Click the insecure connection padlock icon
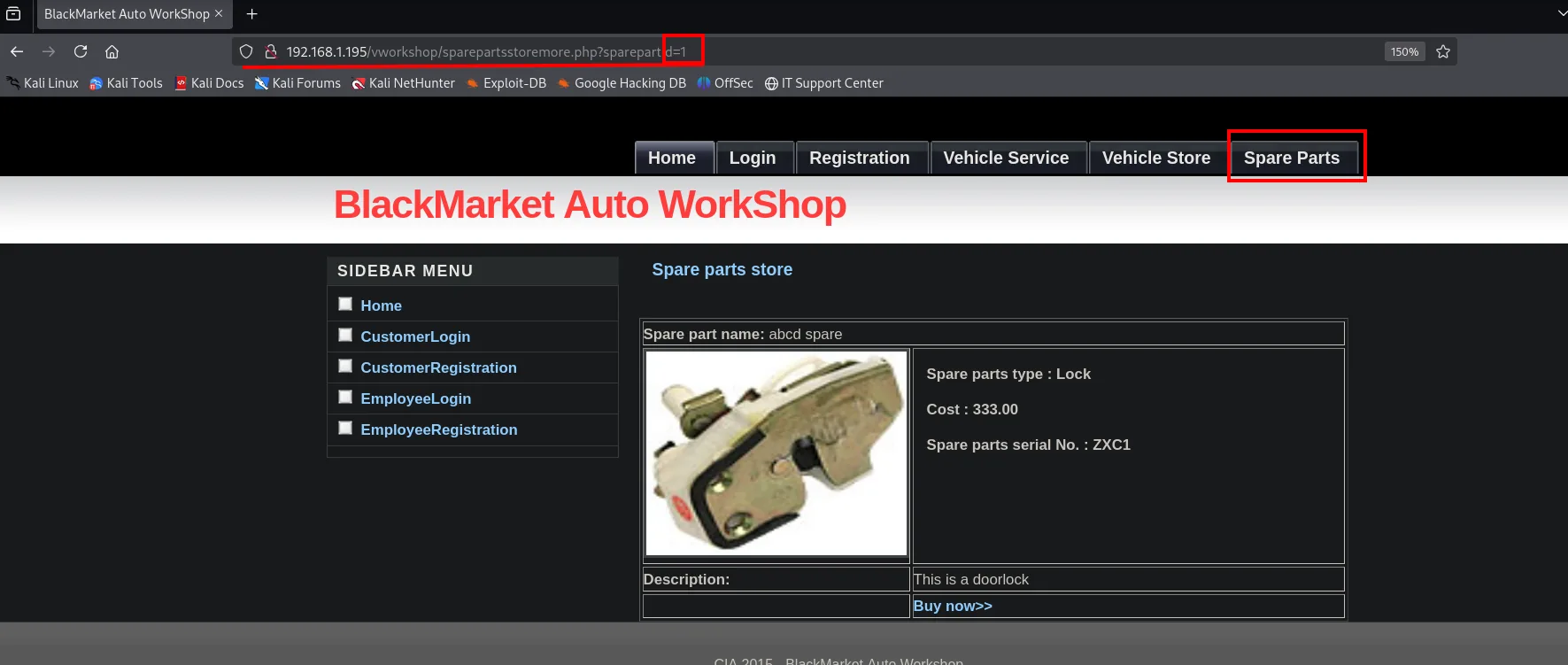The width and height of the screenshot is (1568, 665). coord(271,51)
